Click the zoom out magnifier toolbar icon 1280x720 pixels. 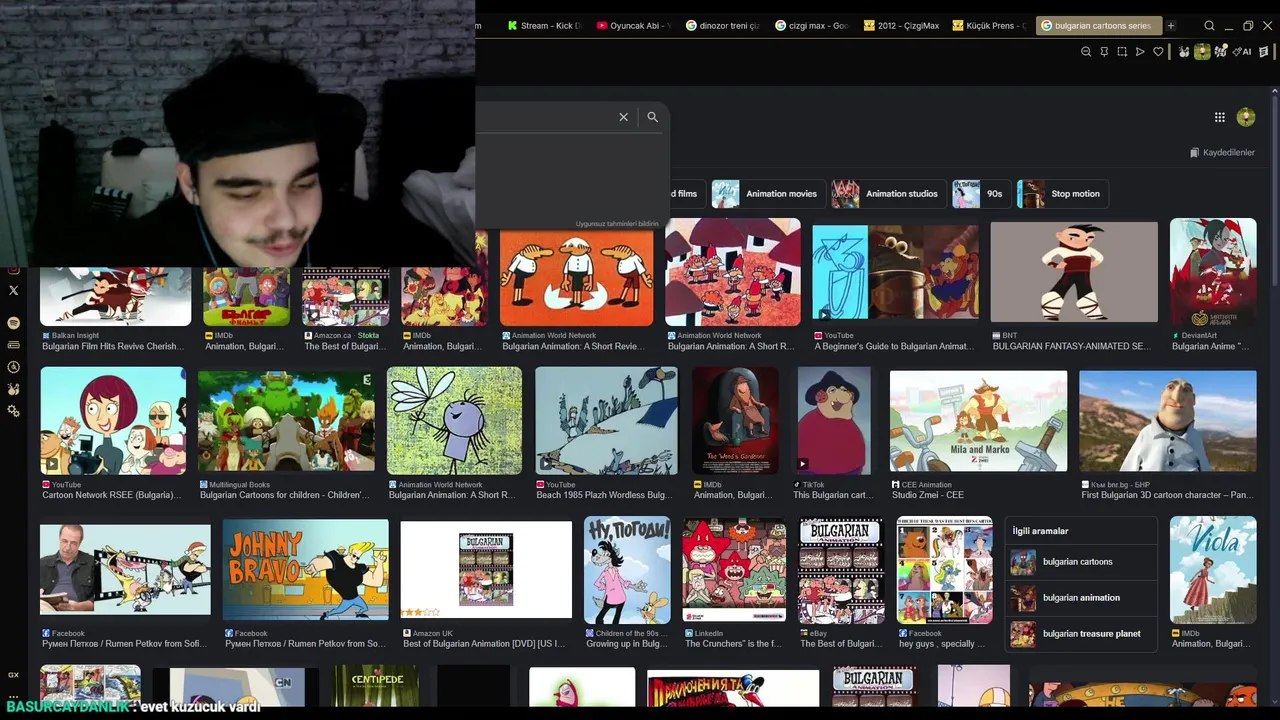click(1086, 52)
